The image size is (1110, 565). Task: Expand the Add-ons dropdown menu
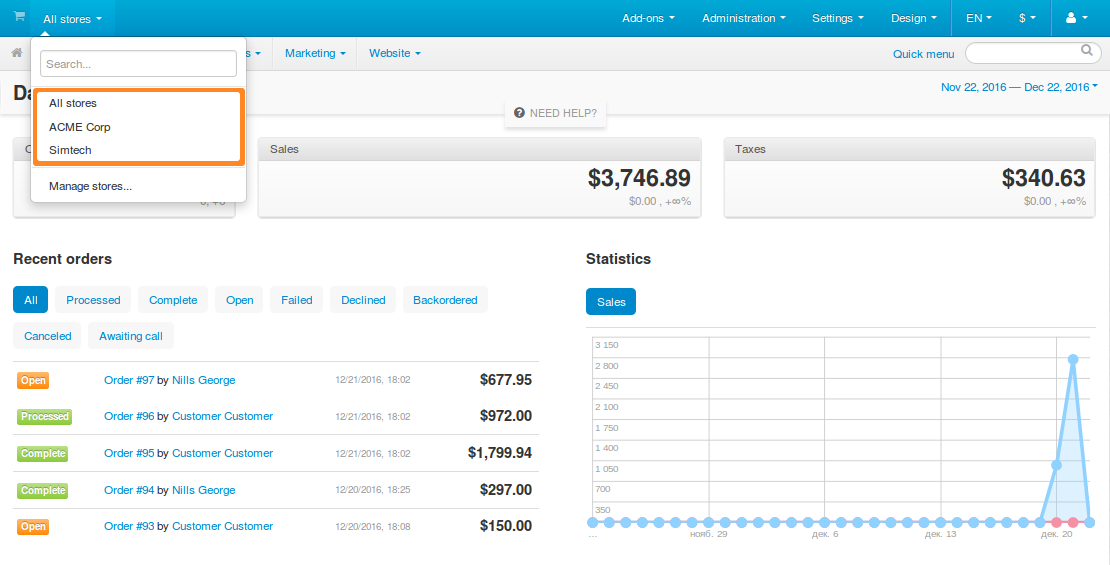click(x=648, y=18)
